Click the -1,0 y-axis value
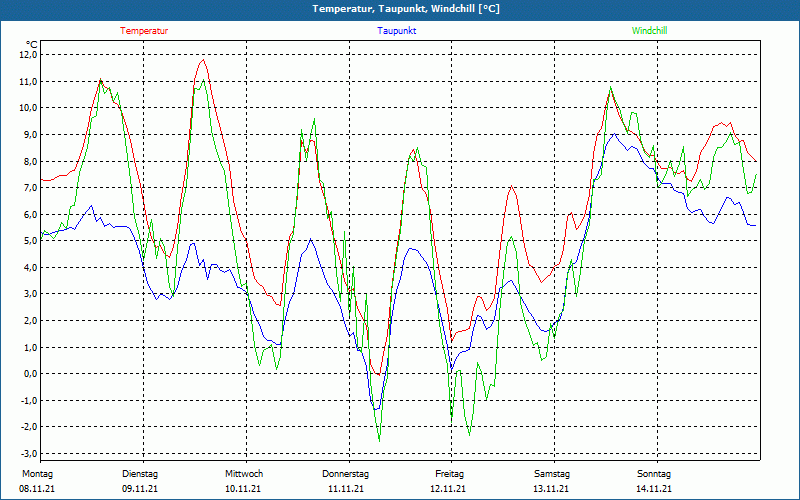800x500 pixels. click(29, 401)
